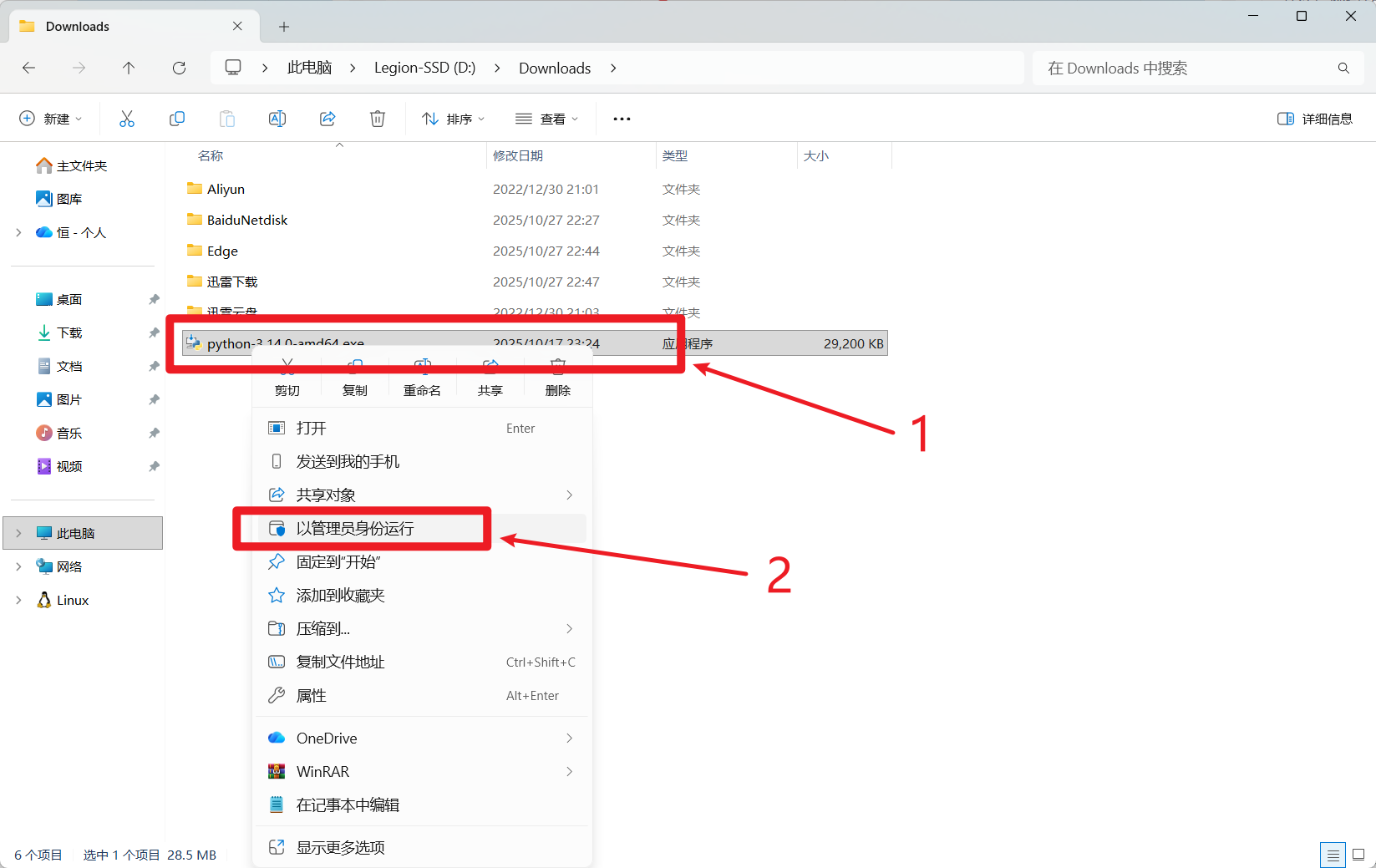Click the Paste icon in the toolbar
The image size is (1376, 868).
227,118
